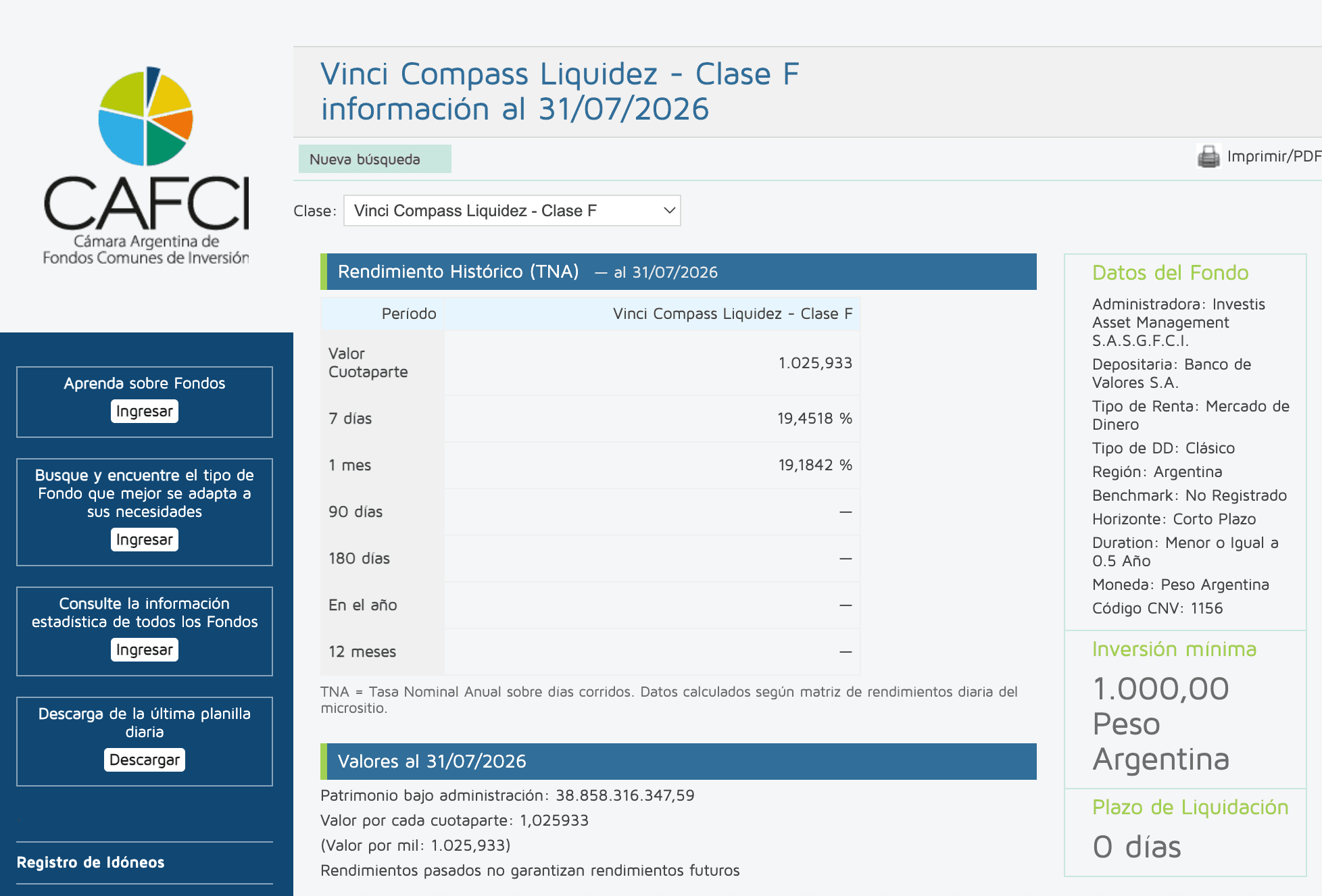Image resolution: width=1322 pixels, height=896 pixels.
Task: Click the Inversión mínima heading
Action: click(1175, 649)
